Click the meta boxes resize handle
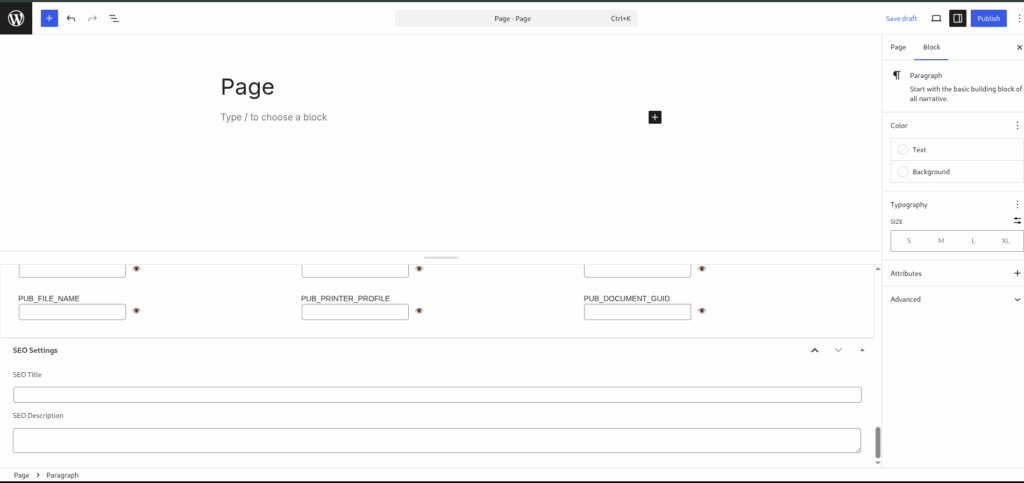 [x=441, y=258]
